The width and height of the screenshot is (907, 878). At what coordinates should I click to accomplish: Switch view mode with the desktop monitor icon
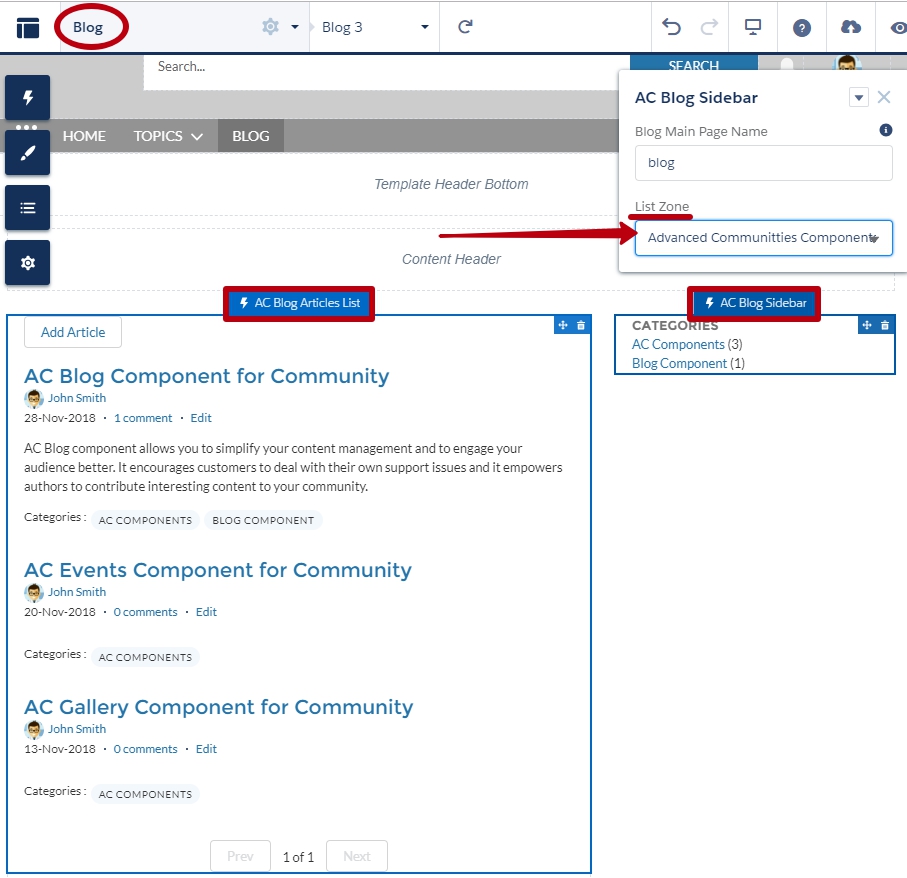pos(753,27)
